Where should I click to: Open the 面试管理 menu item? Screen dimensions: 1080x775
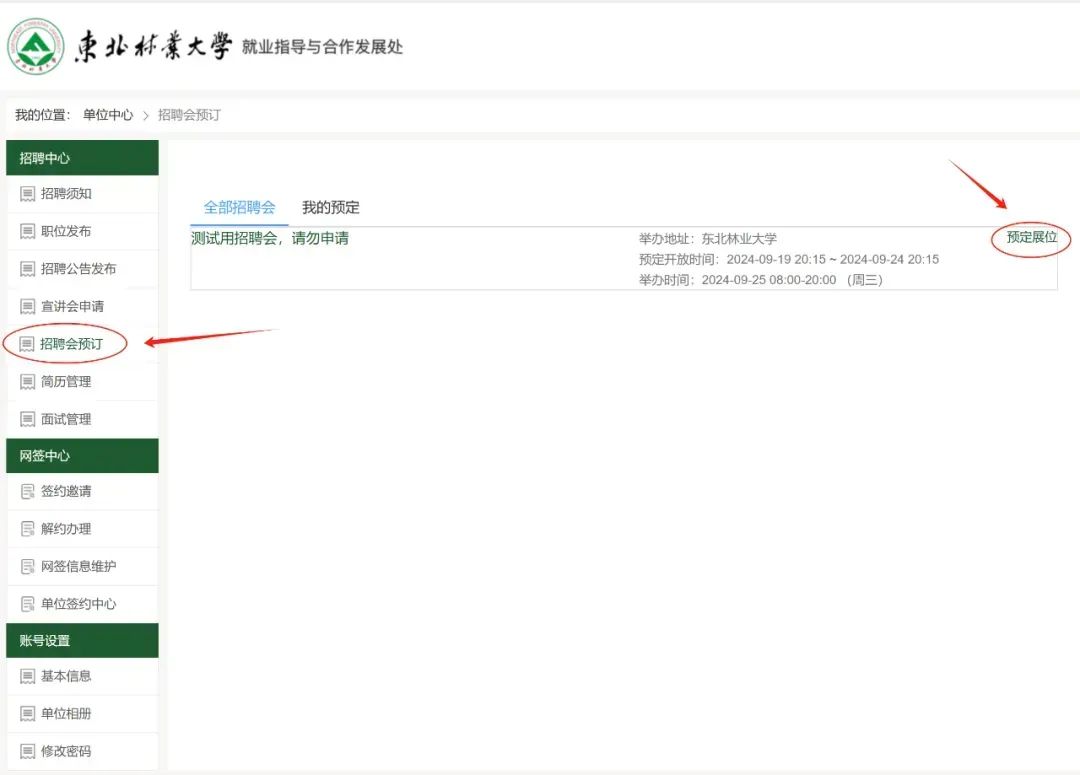coord(66,419)
